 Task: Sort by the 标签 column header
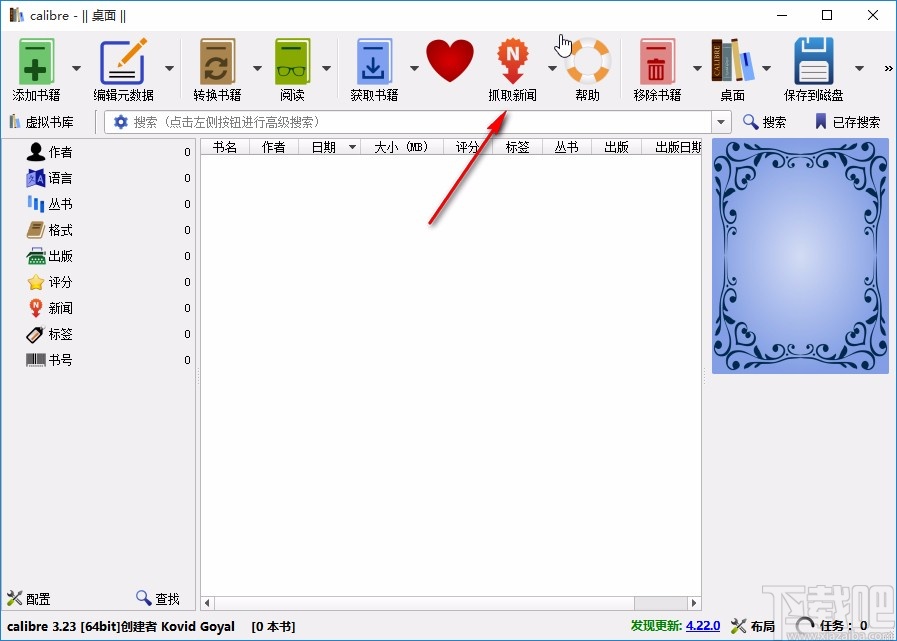click(x=517, y=147)
